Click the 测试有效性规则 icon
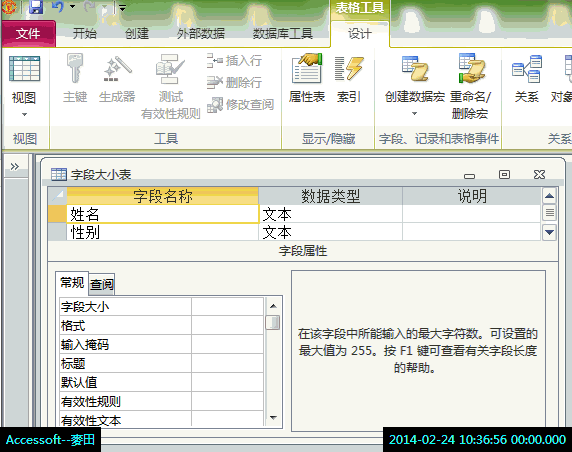 170,69
